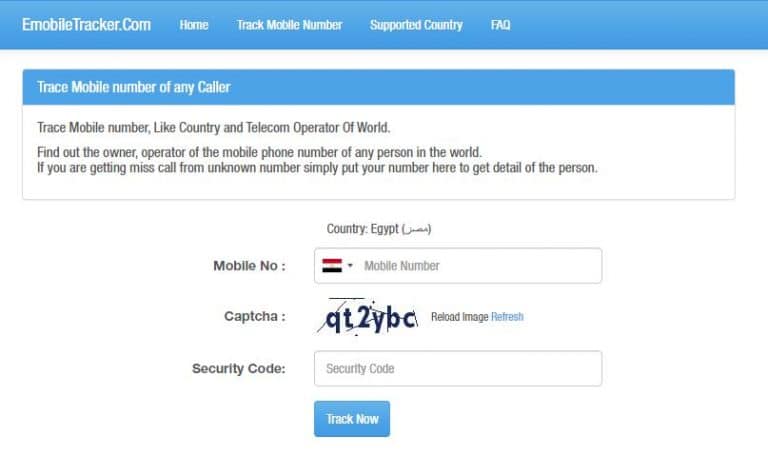Refresh the captcha image
768x456 pixels.
click(x=507, y=317)
